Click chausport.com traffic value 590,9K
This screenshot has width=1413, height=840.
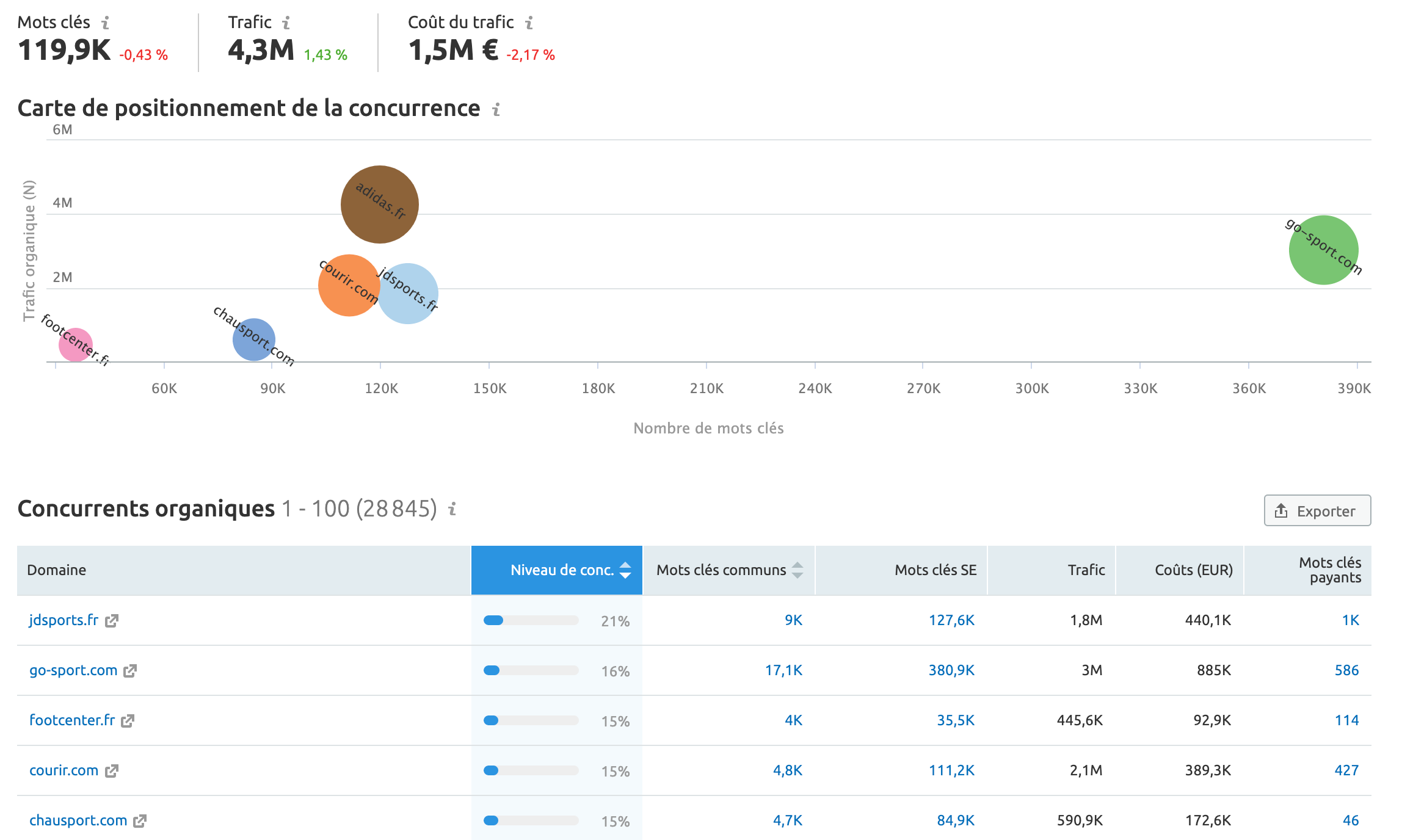(1080, 820)
